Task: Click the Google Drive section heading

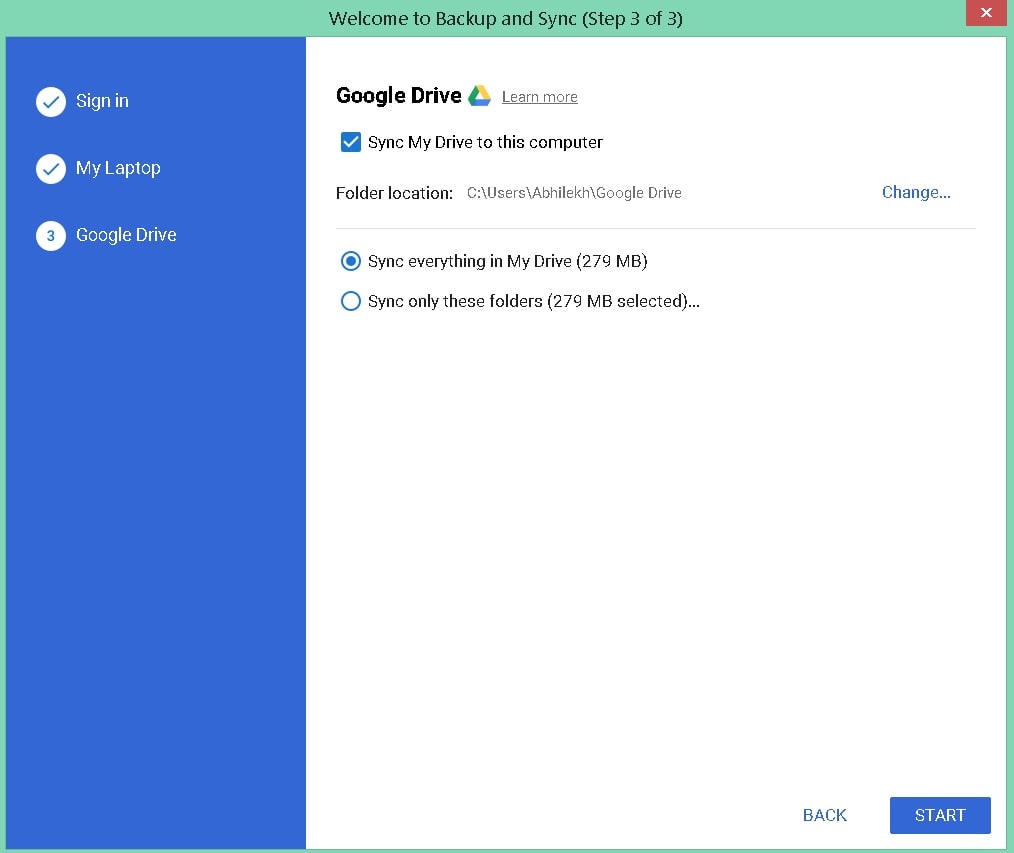Action: coord(398,96)
